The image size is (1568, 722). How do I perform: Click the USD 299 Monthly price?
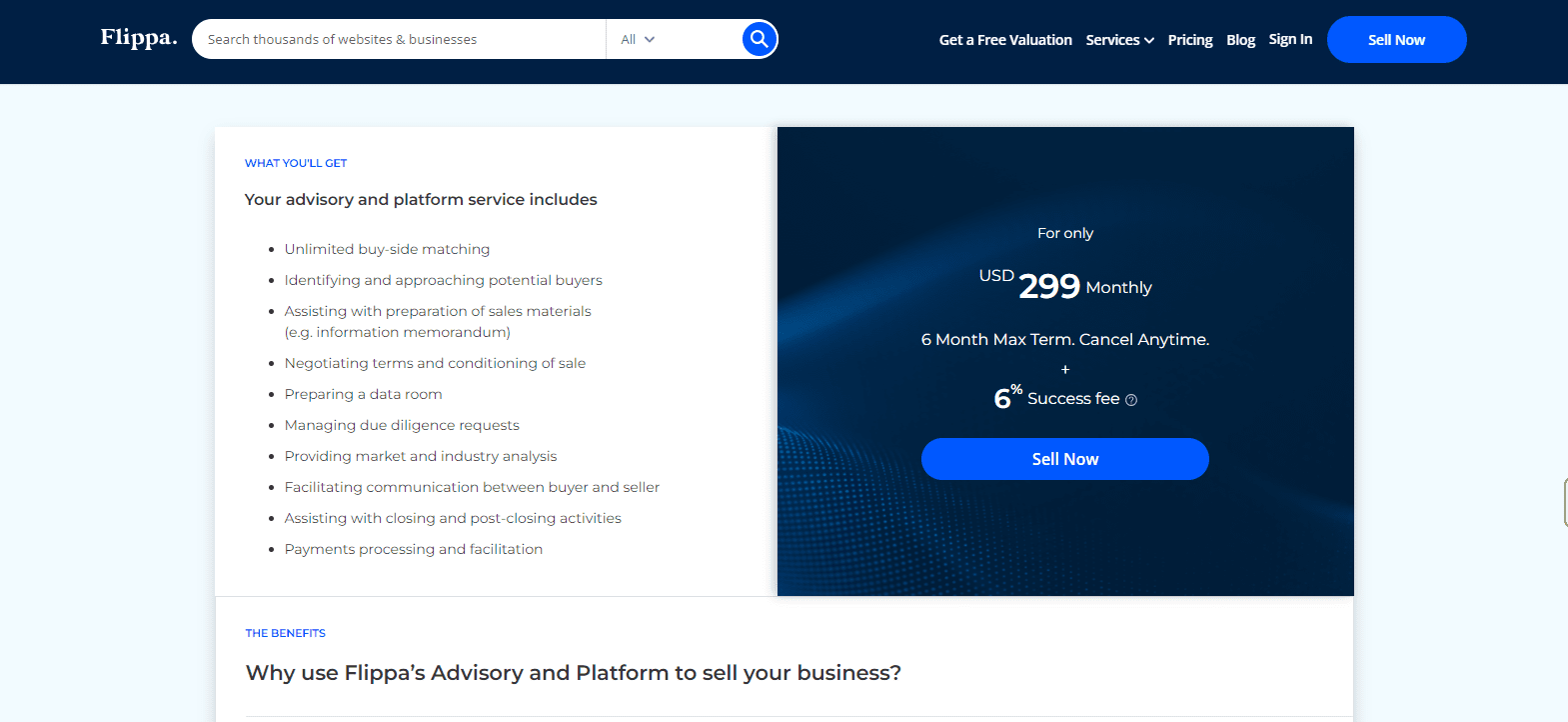pos(1065,285)
